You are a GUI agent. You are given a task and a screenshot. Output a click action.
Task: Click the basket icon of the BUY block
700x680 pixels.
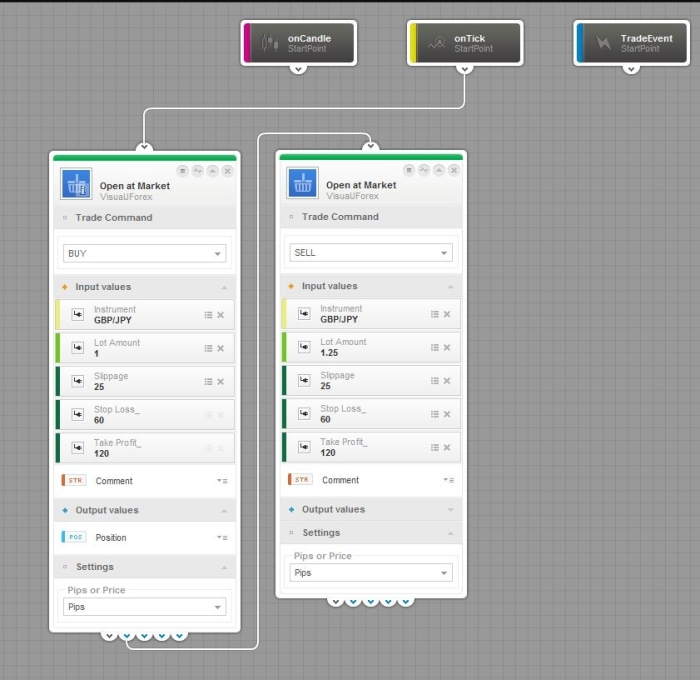76,184
